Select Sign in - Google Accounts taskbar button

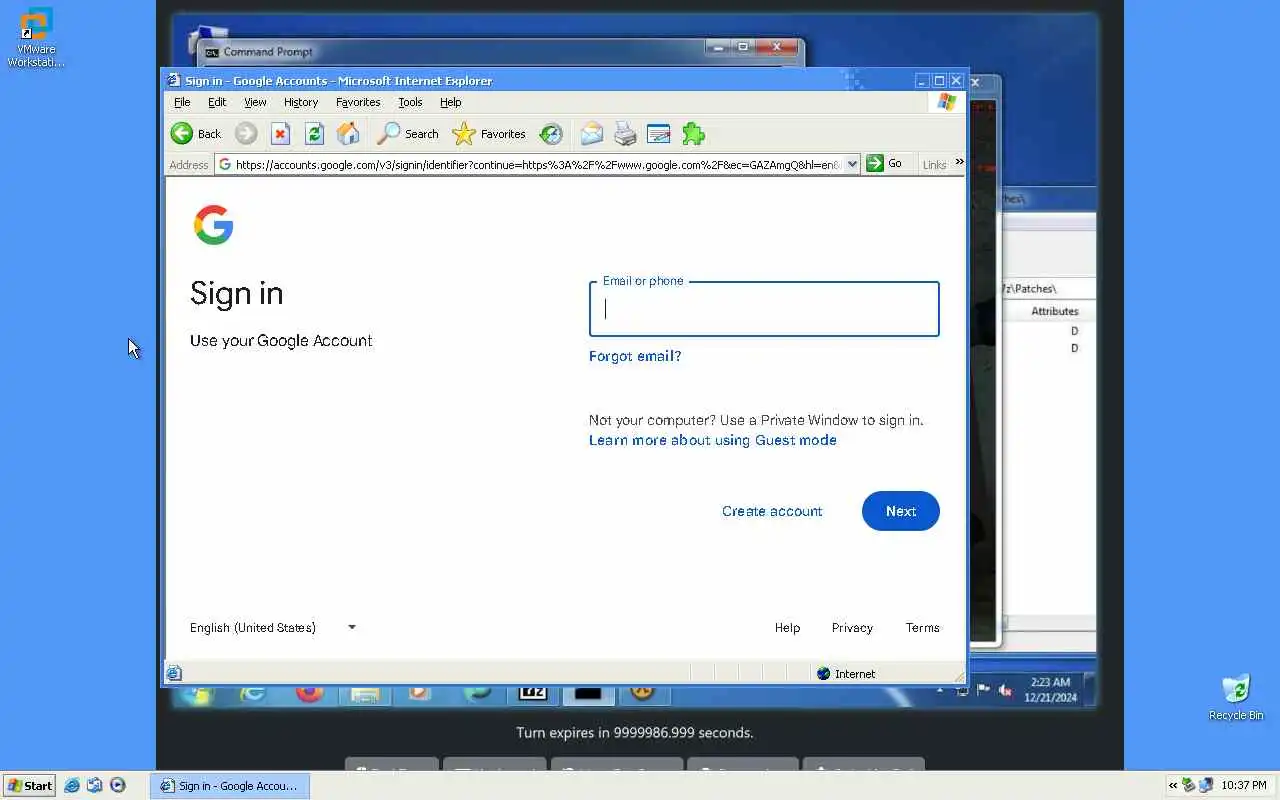(x=230, y=786)
